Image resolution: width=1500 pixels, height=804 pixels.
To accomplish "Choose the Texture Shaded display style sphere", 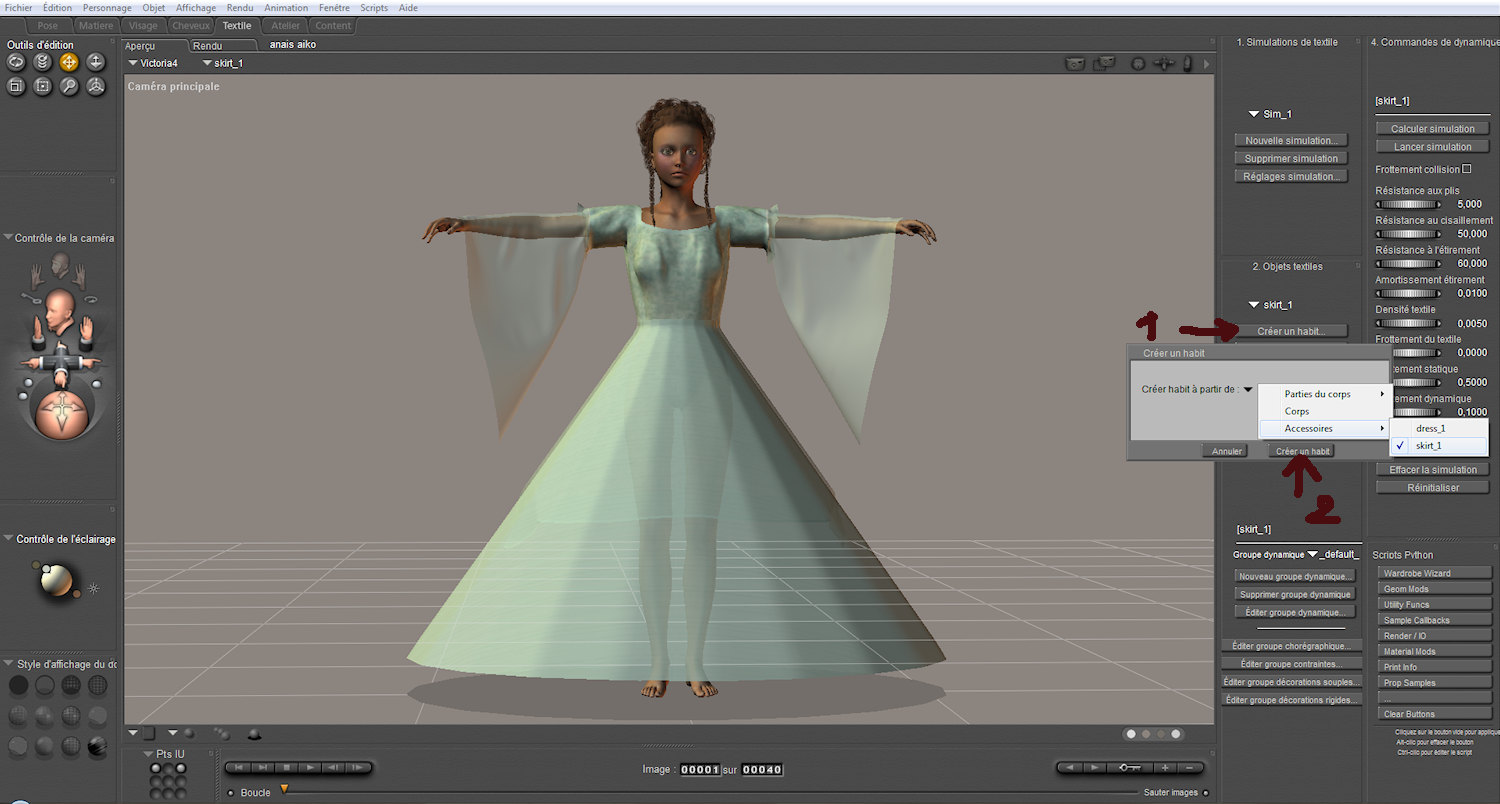I will coord(97,747).
